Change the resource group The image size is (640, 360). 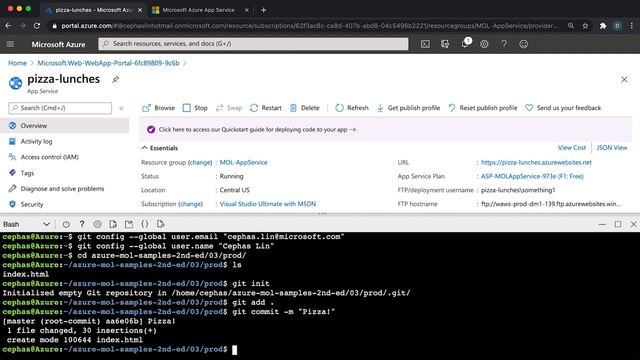click(200, 162)
